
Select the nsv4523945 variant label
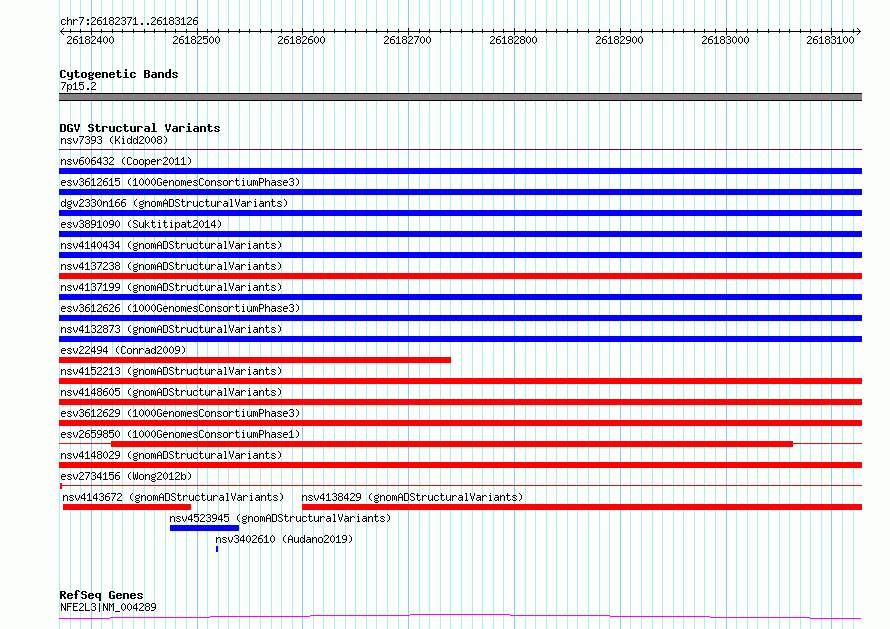tap(280, 518)
